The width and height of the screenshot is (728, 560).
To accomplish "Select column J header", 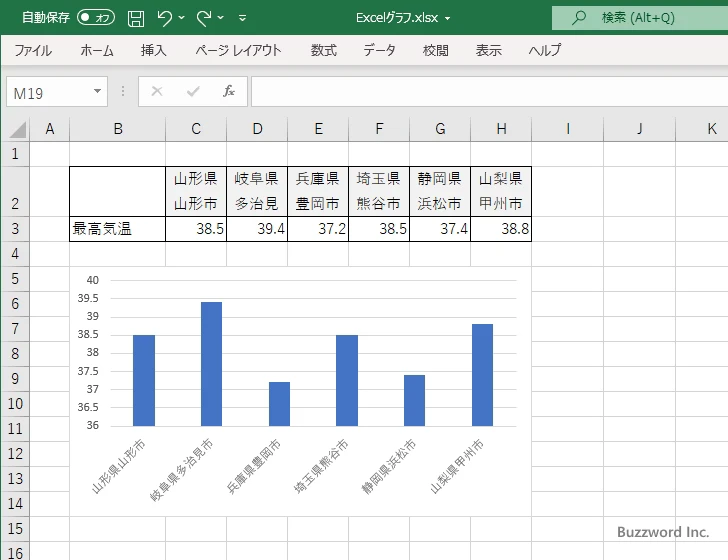I will tap(639, 129).
